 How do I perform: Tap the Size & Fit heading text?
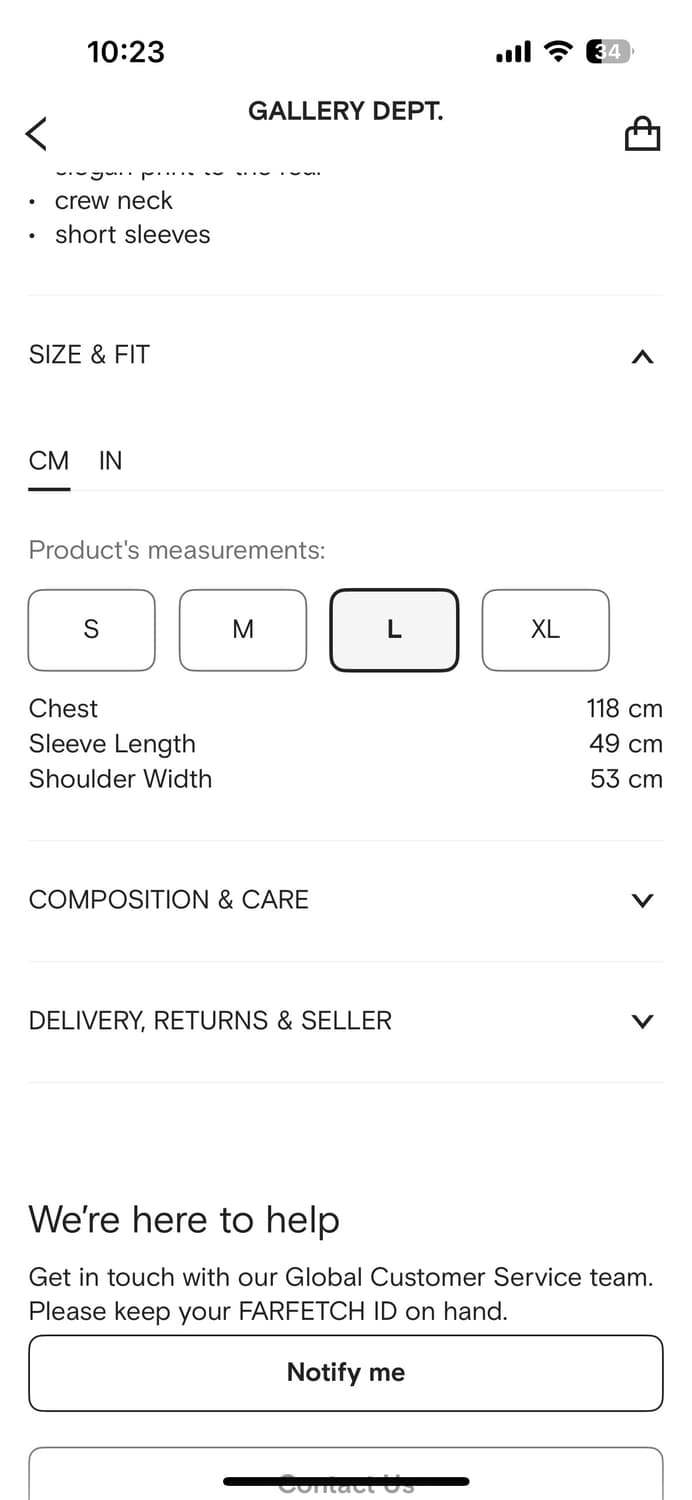(89, 355)
